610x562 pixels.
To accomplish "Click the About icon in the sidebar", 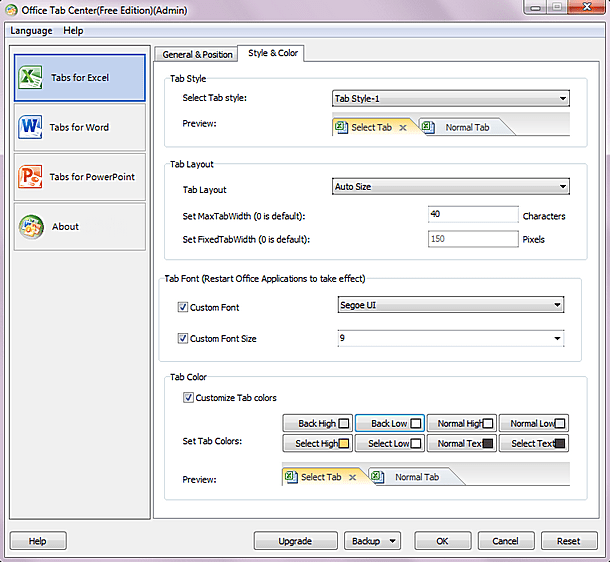I will click(31, 226).
